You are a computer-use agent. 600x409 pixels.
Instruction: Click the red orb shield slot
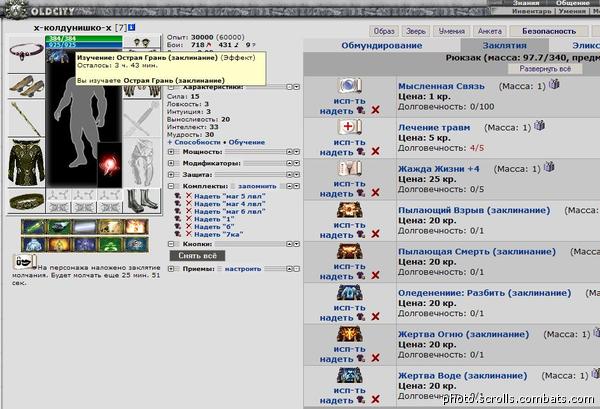pyautogui.click(x=109, y=165)
